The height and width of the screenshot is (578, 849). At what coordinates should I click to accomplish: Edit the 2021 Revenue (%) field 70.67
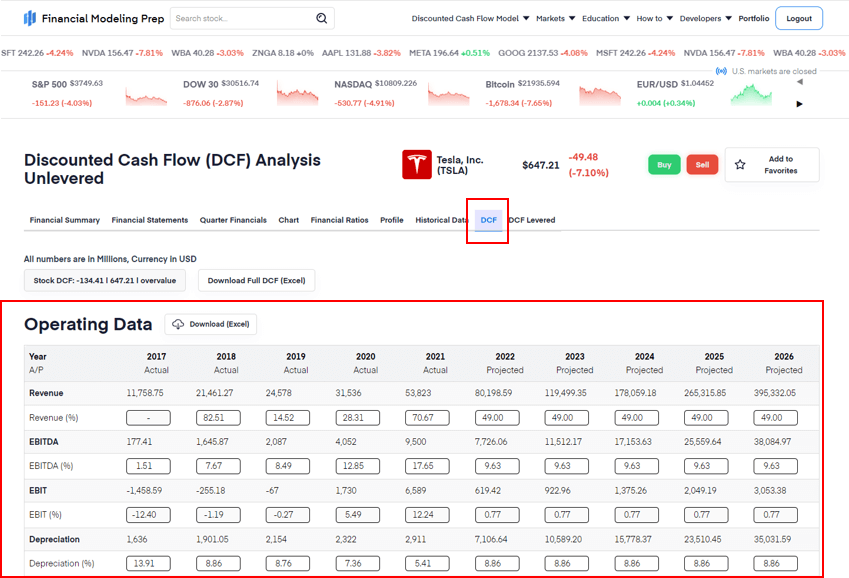pos(427,418)
